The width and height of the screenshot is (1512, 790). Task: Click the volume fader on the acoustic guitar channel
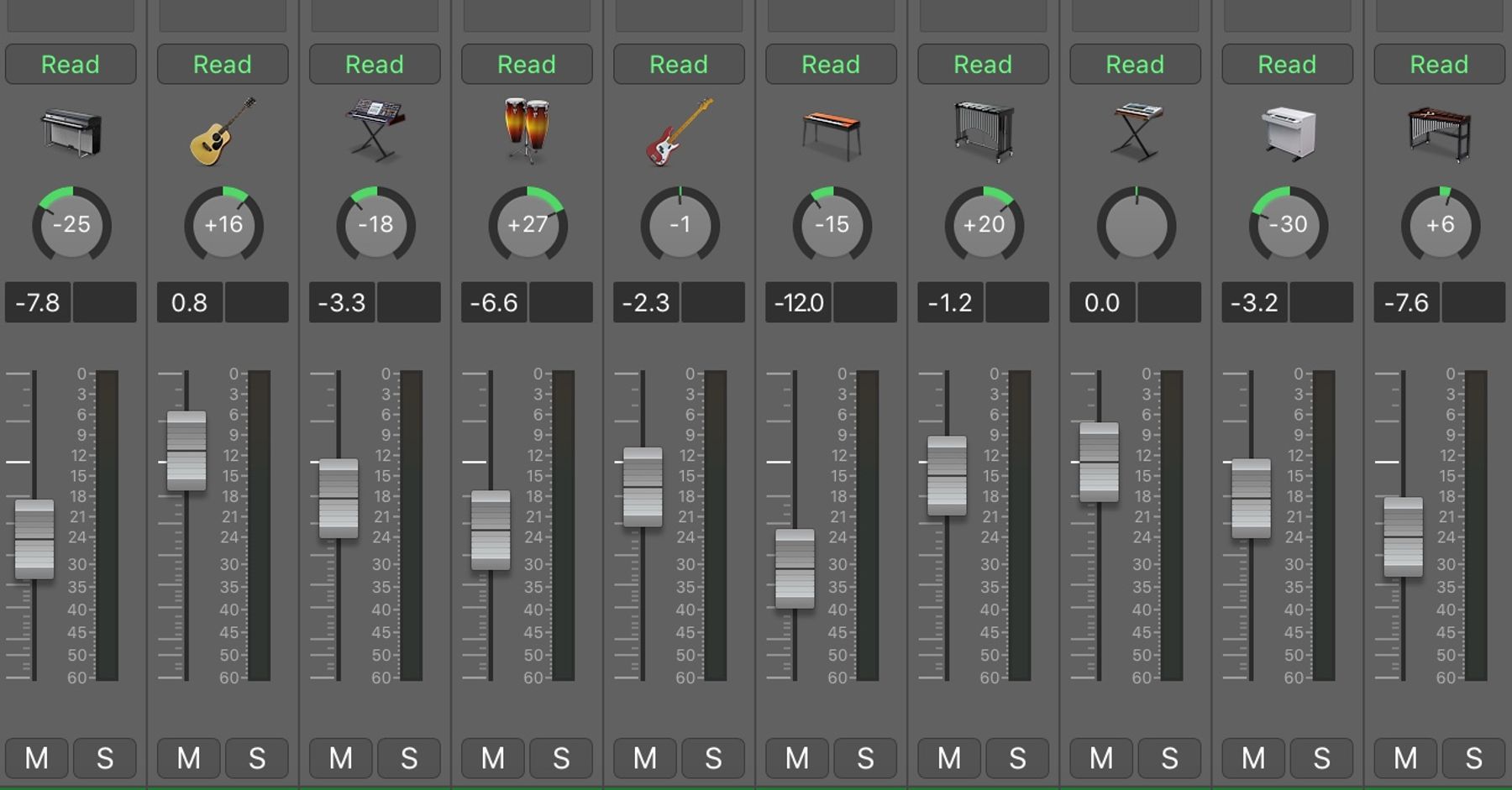(186, 451)
